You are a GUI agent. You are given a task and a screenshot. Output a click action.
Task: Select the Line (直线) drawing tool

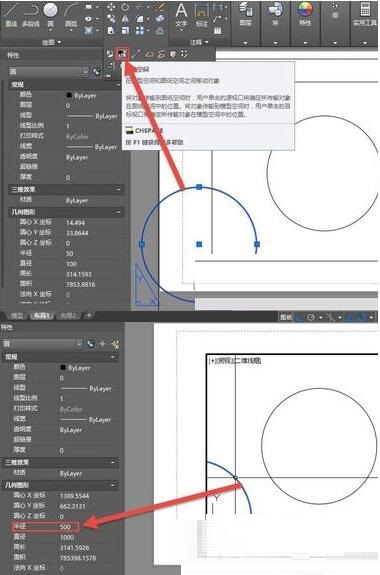[x=11, y=15]
